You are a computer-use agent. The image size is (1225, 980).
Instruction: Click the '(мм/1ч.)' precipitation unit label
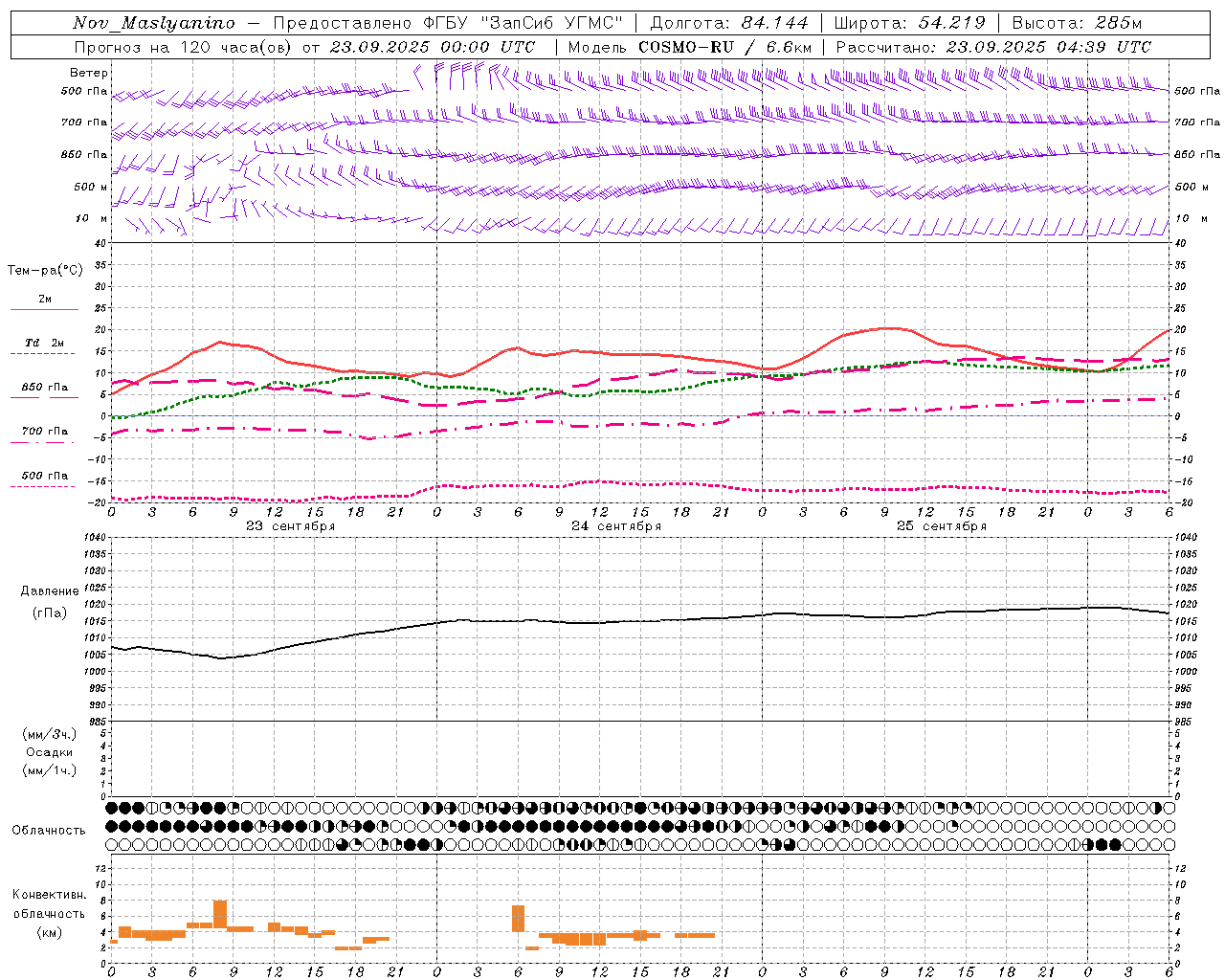50,770
